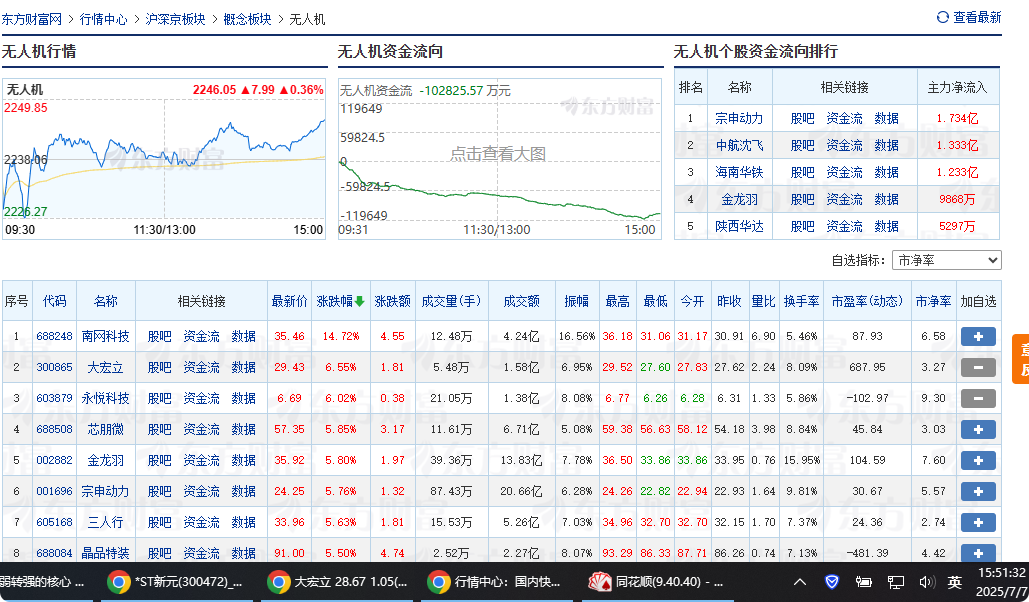Sort table by 成交额 column header
Screen dimensions: 1029x602
[x=522, y=301]
